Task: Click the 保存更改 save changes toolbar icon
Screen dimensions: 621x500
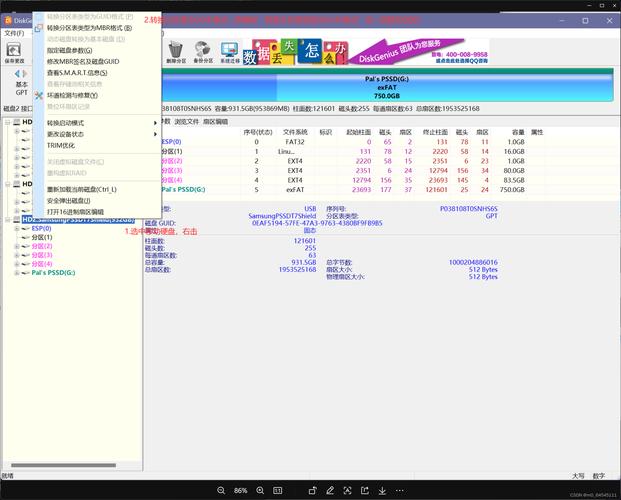Action: click(x=15, y=52)
